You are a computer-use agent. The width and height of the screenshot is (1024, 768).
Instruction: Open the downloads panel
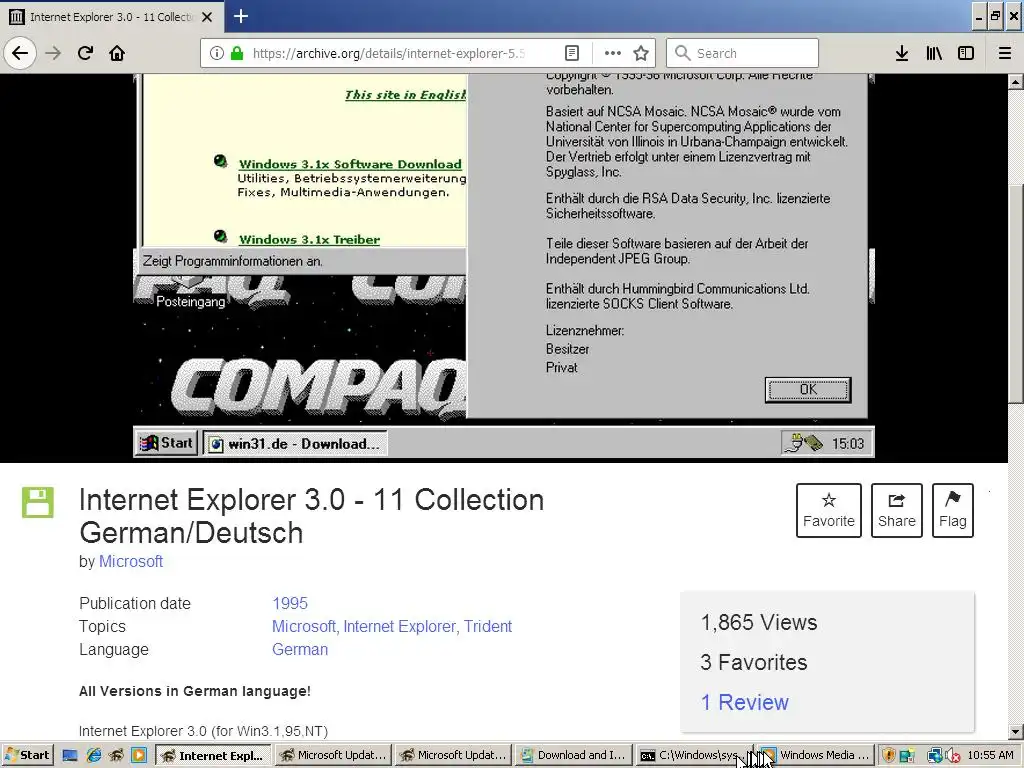902,53
